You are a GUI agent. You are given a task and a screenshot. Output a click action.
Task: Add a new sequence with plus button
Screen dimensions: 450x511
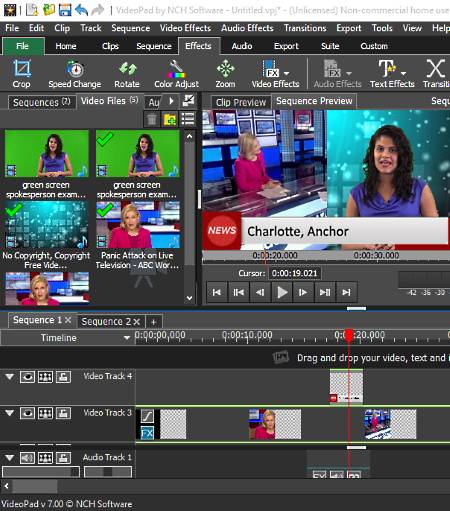(153, 322)
